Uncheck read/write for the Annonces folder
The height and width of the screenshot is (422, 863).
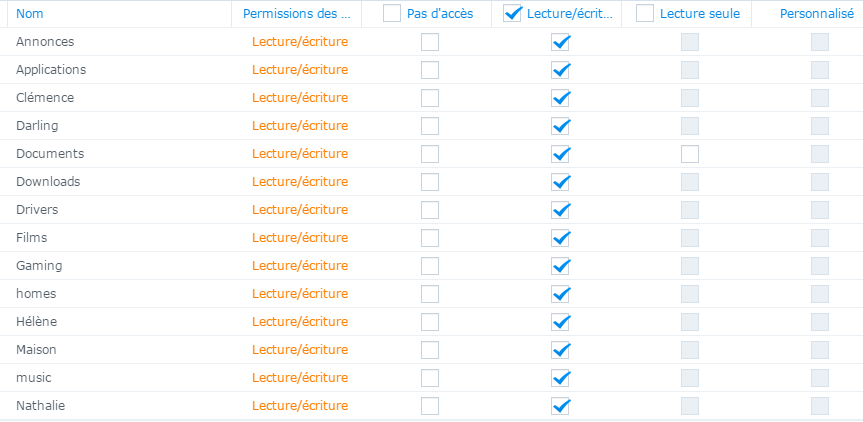pos(560,42)
